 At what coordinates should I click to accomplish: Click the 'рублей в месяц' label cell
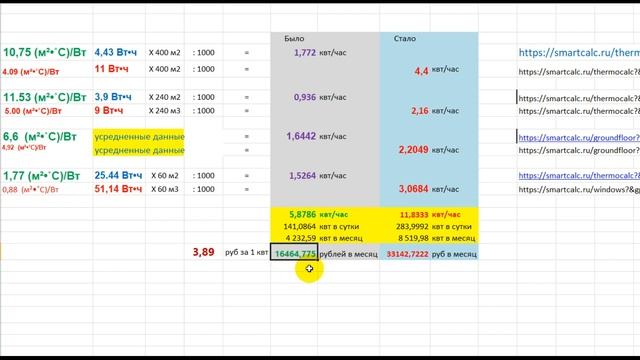point(348,254)
